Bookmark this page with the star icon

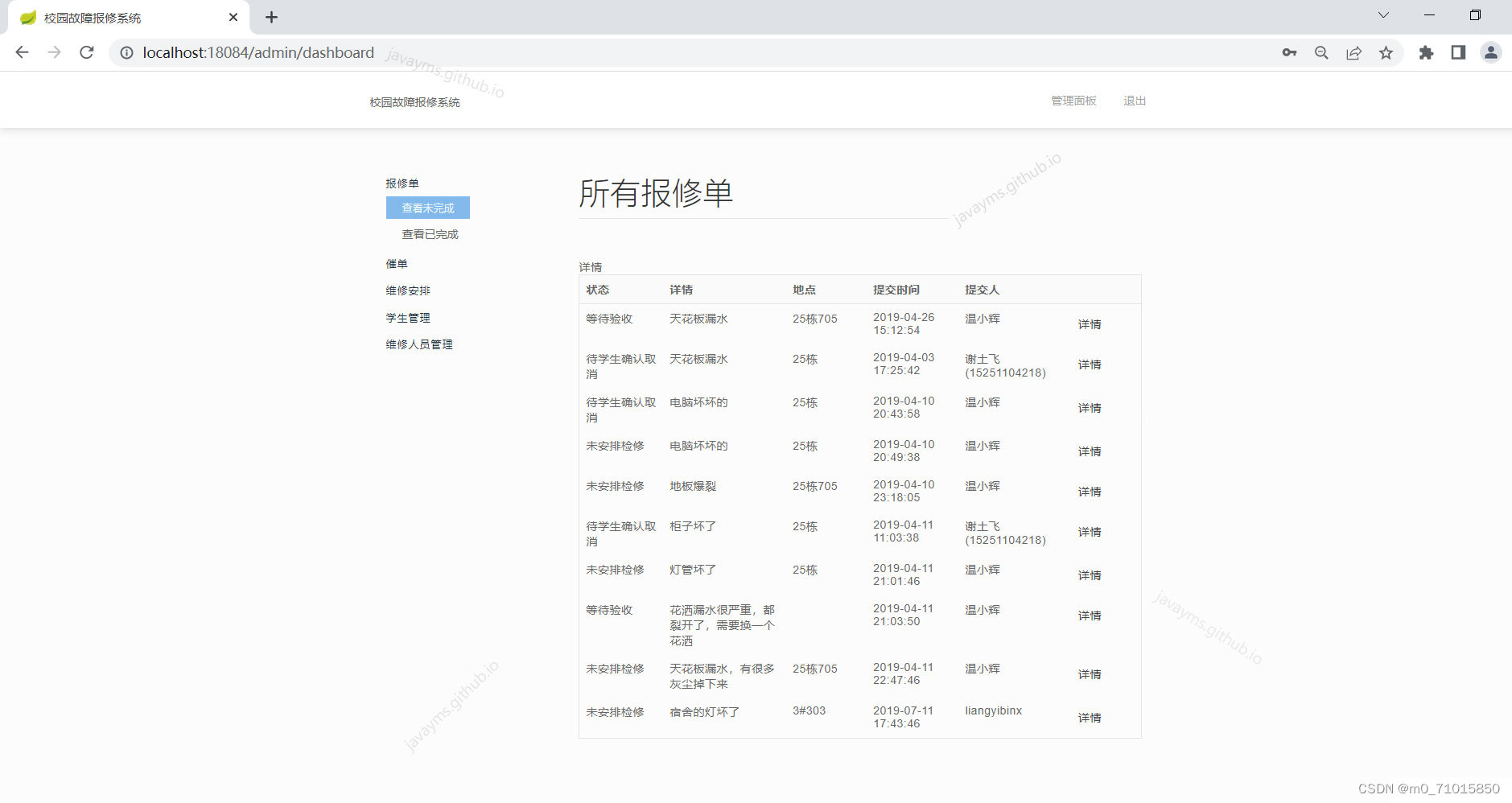(1386, 52)
